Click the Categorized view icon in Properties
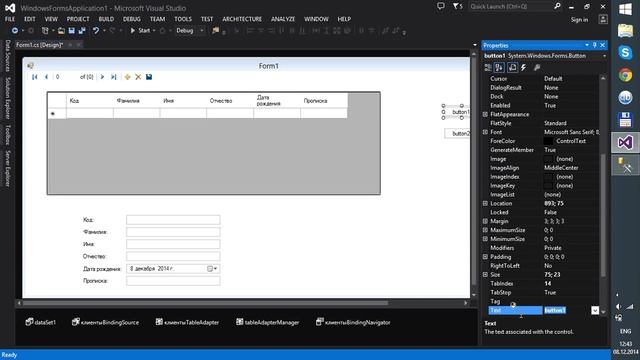The height and width of the screenshot is (360, 640). (488, 68)
